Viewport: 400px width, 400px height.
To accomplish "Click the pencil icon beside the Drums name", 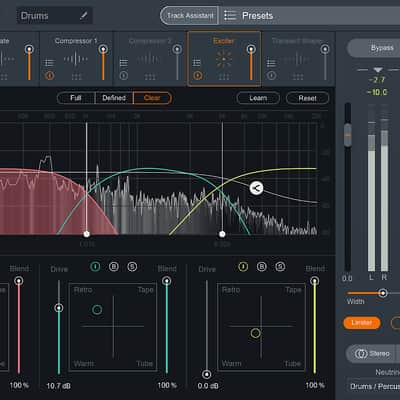I will tap(84, 16).
